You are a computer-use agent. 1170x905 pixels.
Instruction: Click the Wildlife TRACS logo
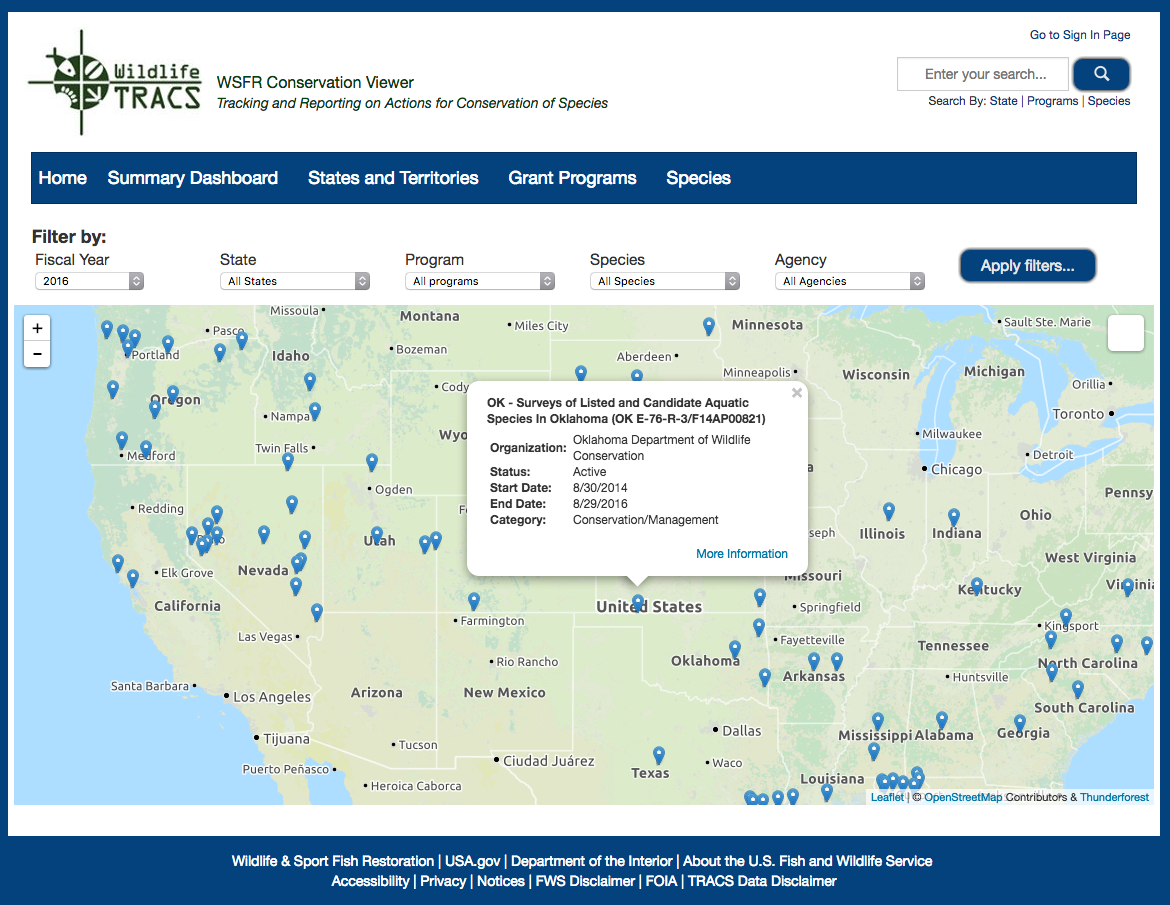tap(114, 83)
